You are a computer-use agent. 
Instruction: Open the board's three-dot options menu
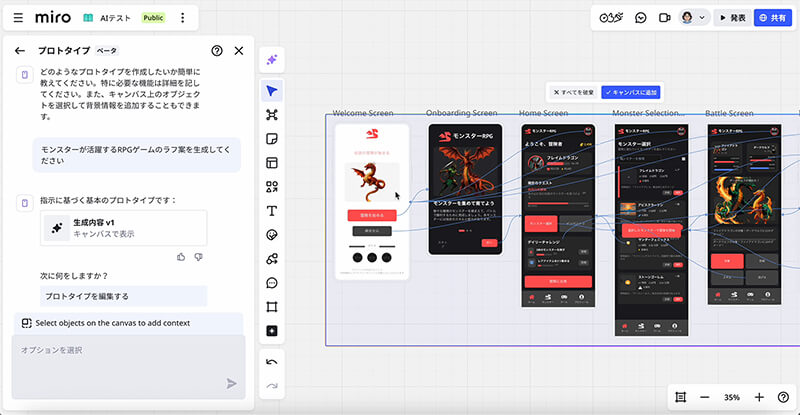pyautogui.click(x=182, y=18)
